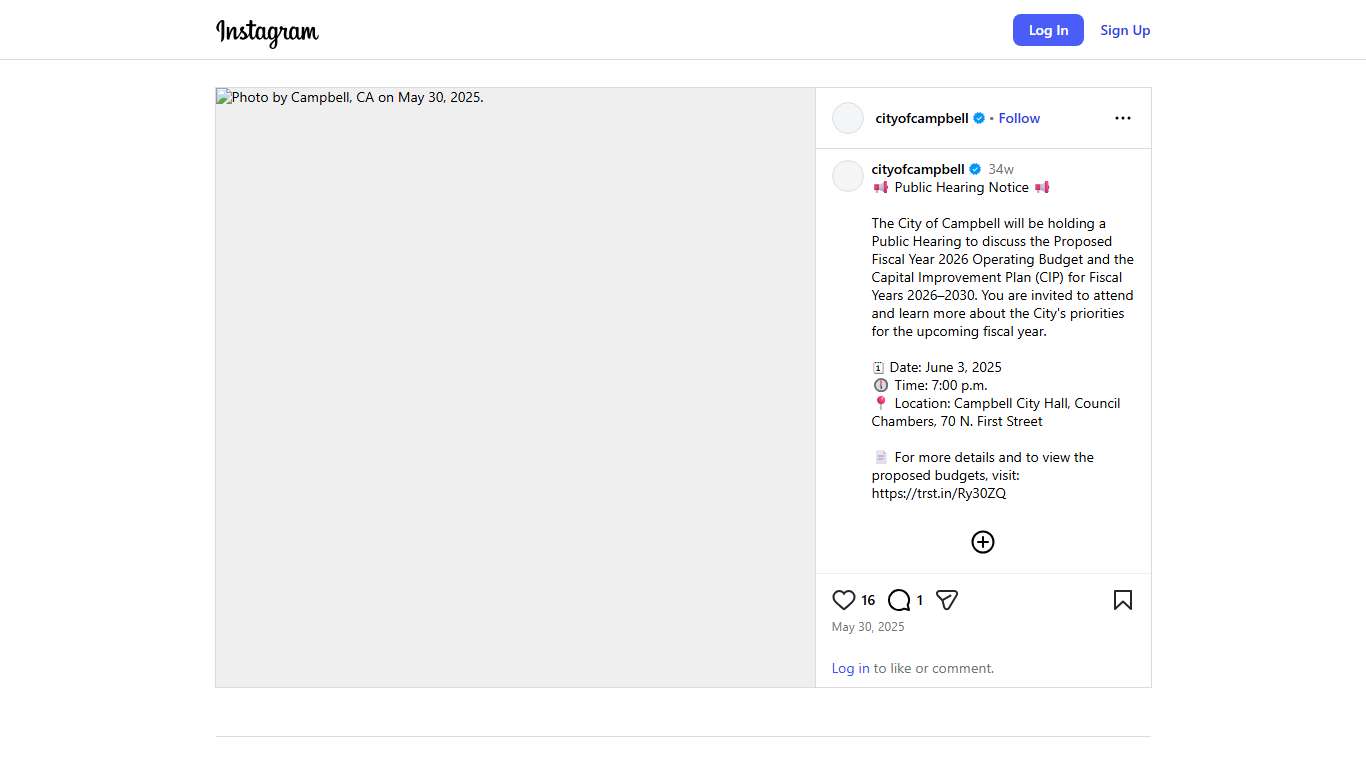
Task: Click the verified badge in the post header
Action: (979, 118)
